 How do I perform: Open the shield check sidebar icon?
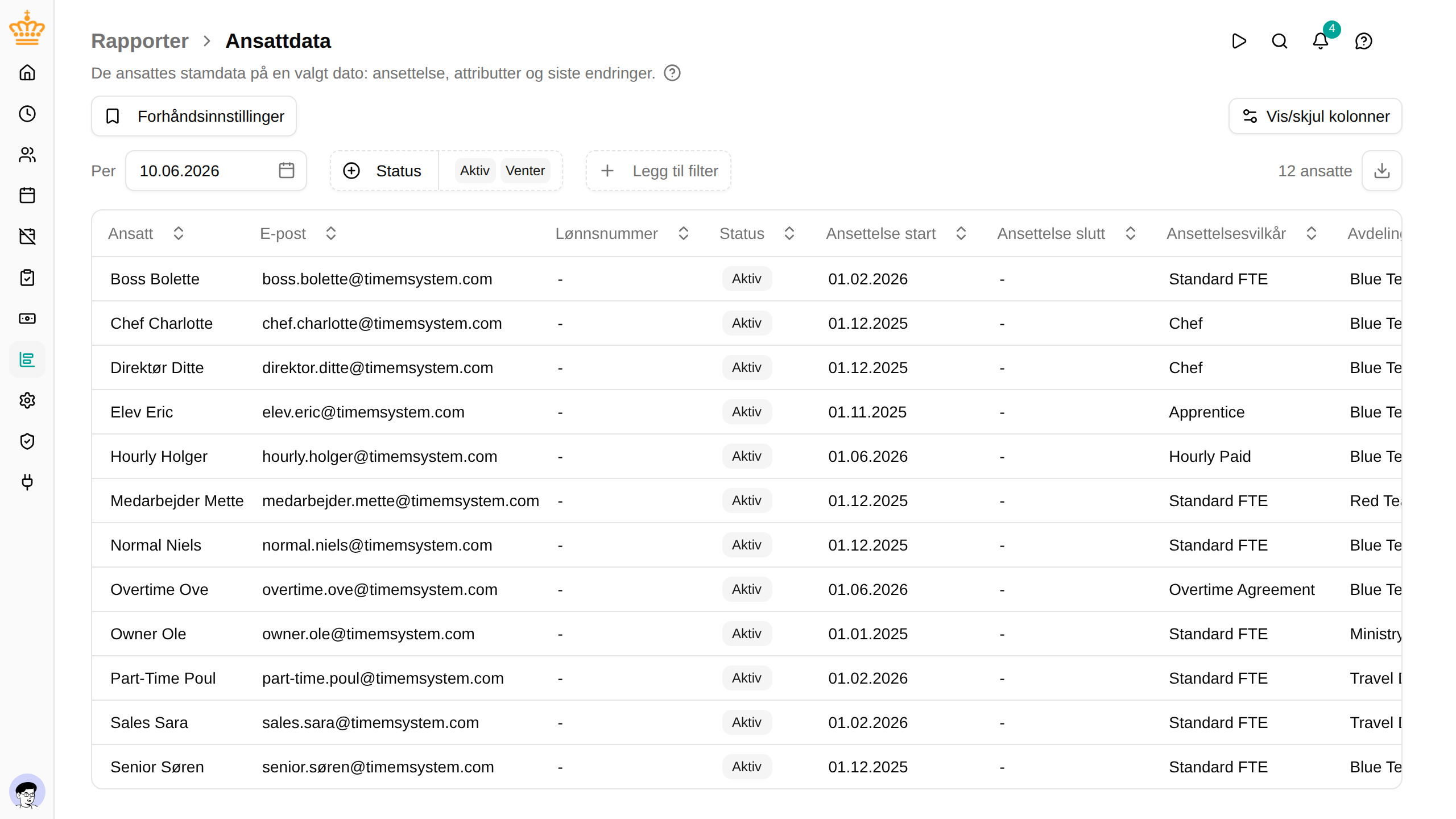[27, 441]
